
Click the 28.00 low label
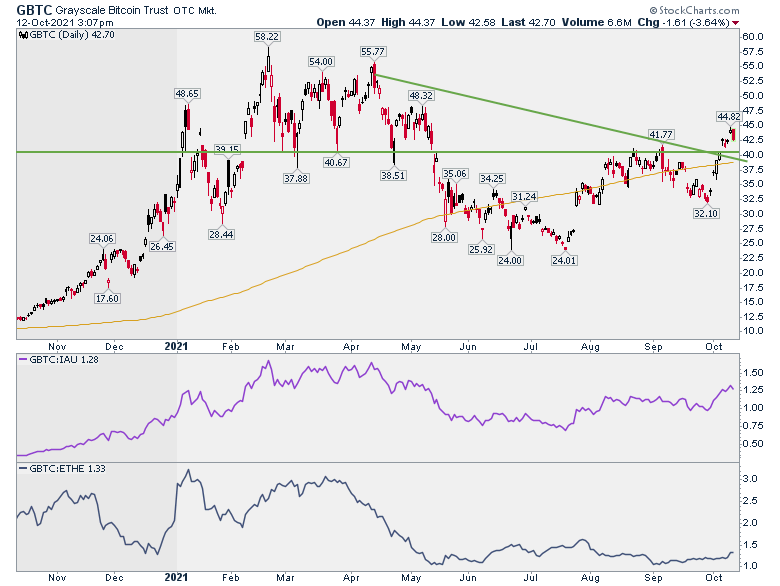click(444, 237)
